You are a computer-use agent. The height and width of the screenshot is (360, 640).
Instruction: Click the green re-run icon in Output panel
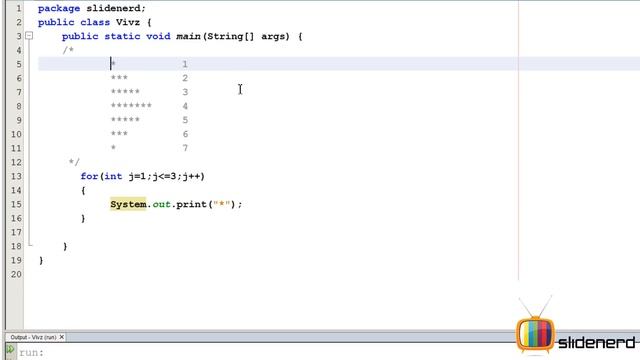click(x=10, y=350)
